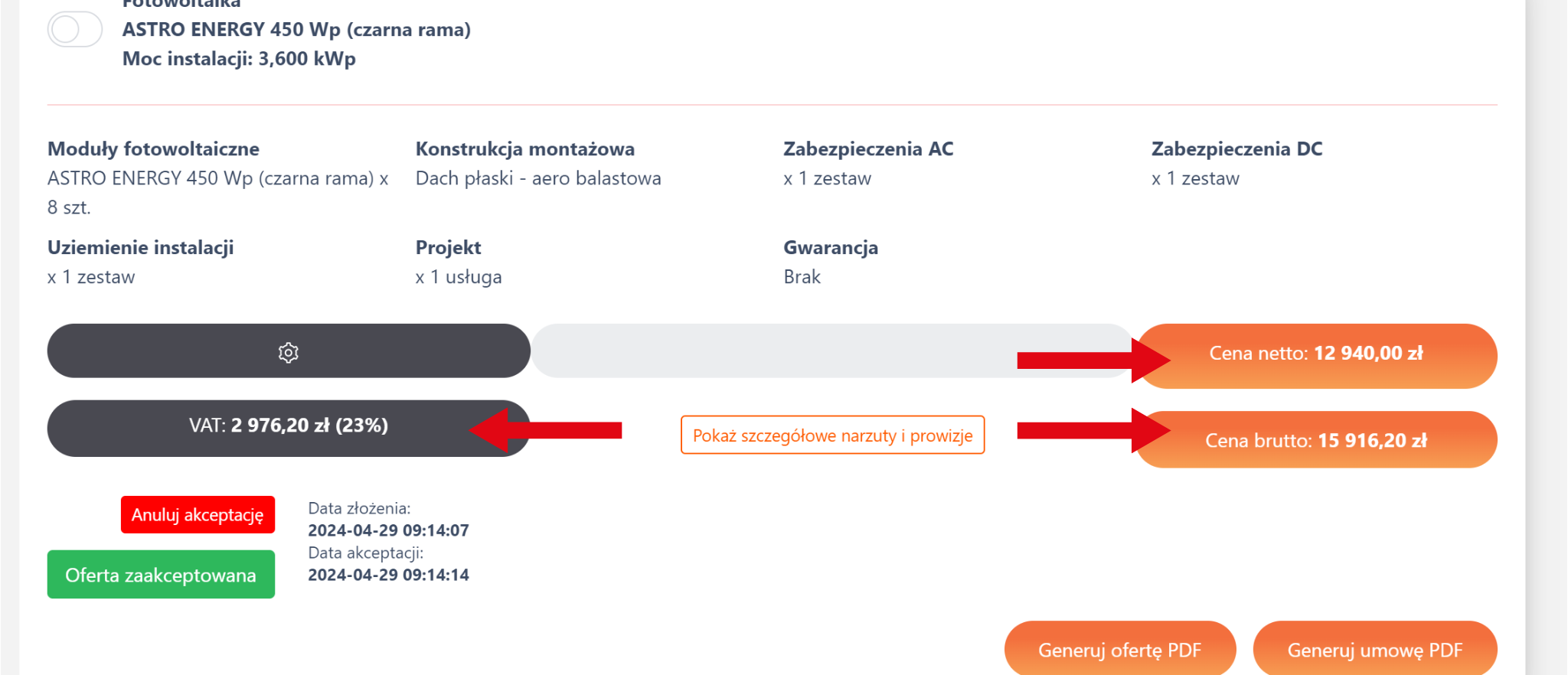Click the Moc instalacji 3,600 kWp text
The width and height of the screenshot is (1568, 675).
tap(239, 59)
